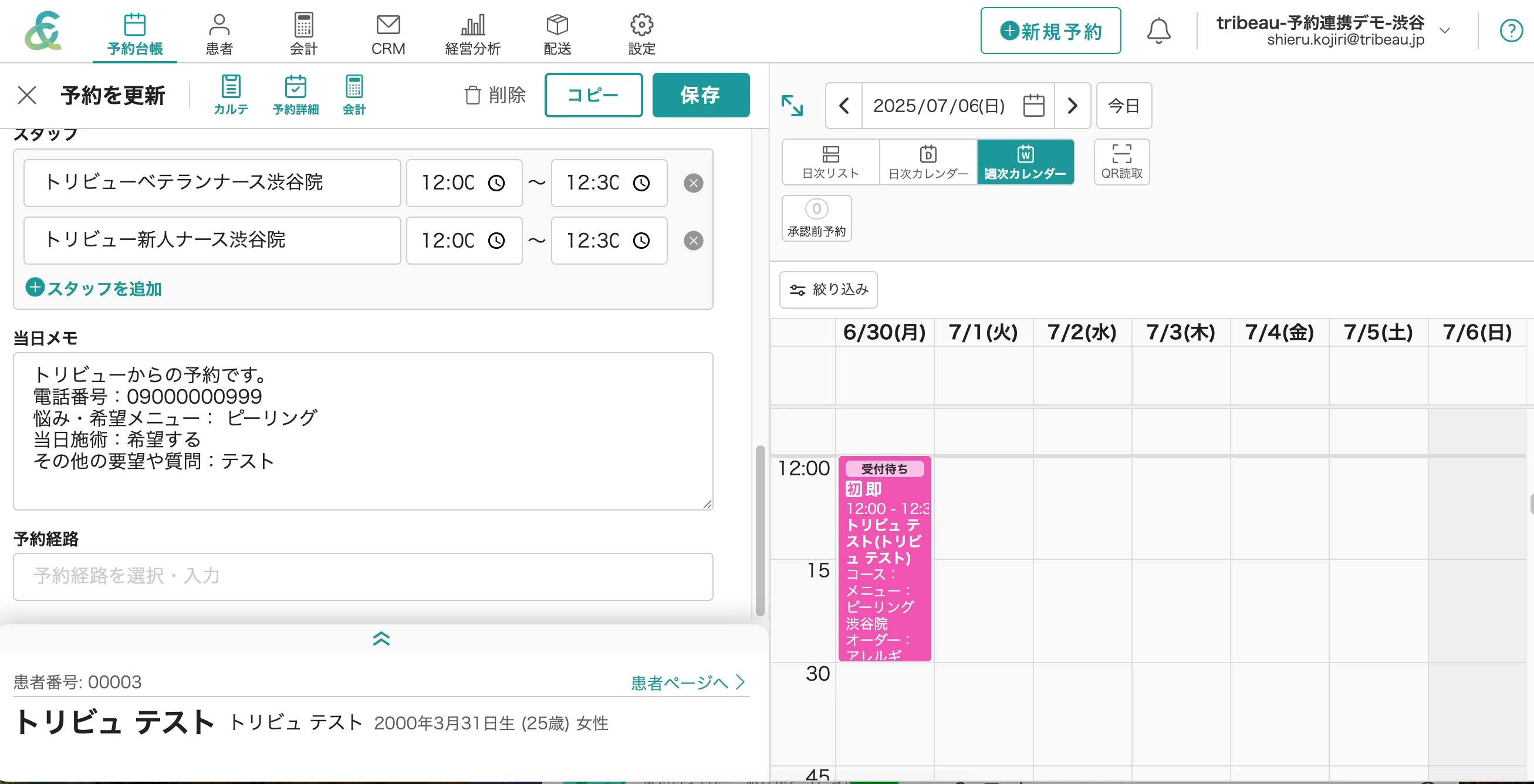This screenshot has height=784, width=1534.
Task: Click the 保存 save button
Action: point(700,94)
